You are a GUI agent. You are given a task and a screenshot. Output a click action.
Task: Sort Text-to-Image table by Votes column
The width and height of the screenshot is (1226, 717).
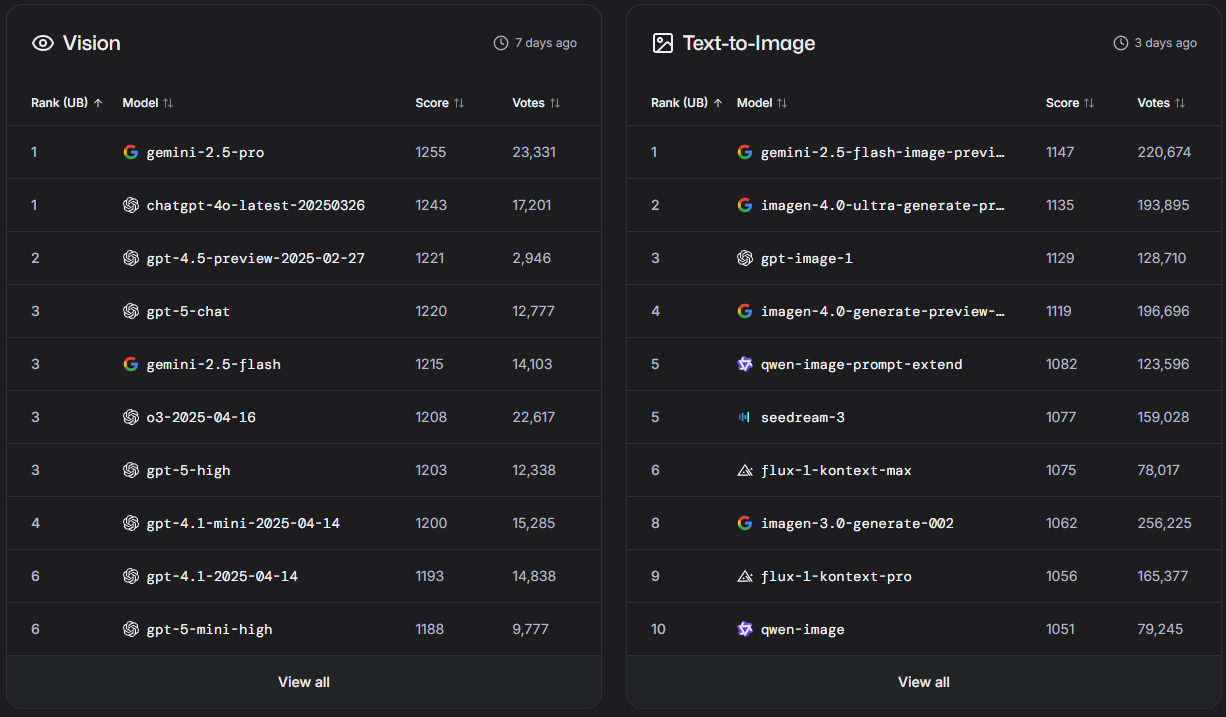1161,103
